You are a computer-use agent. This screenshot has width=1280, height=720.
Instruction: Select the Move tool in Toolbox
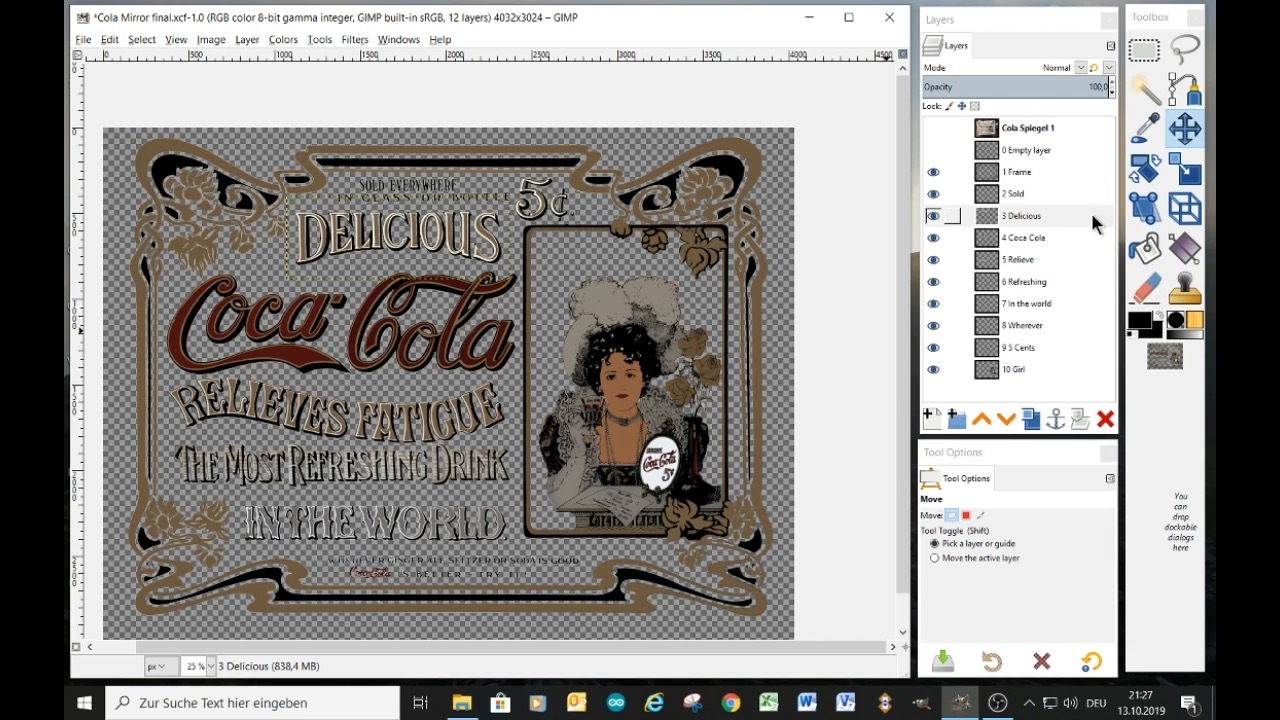pos(1185,129)
